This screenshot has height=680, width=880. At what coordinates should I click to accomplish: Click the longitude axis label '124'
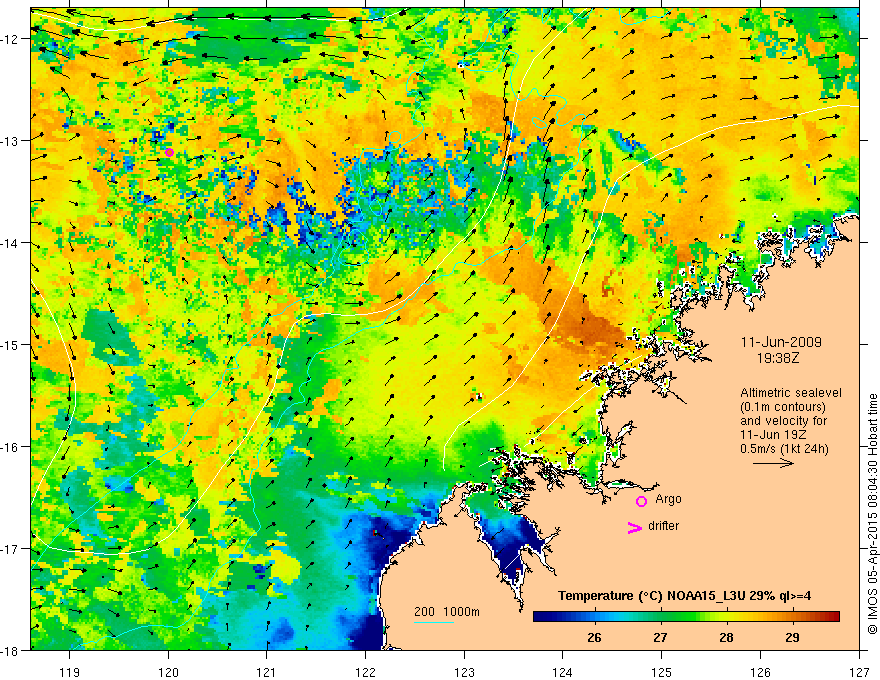[x=563, y=671]
